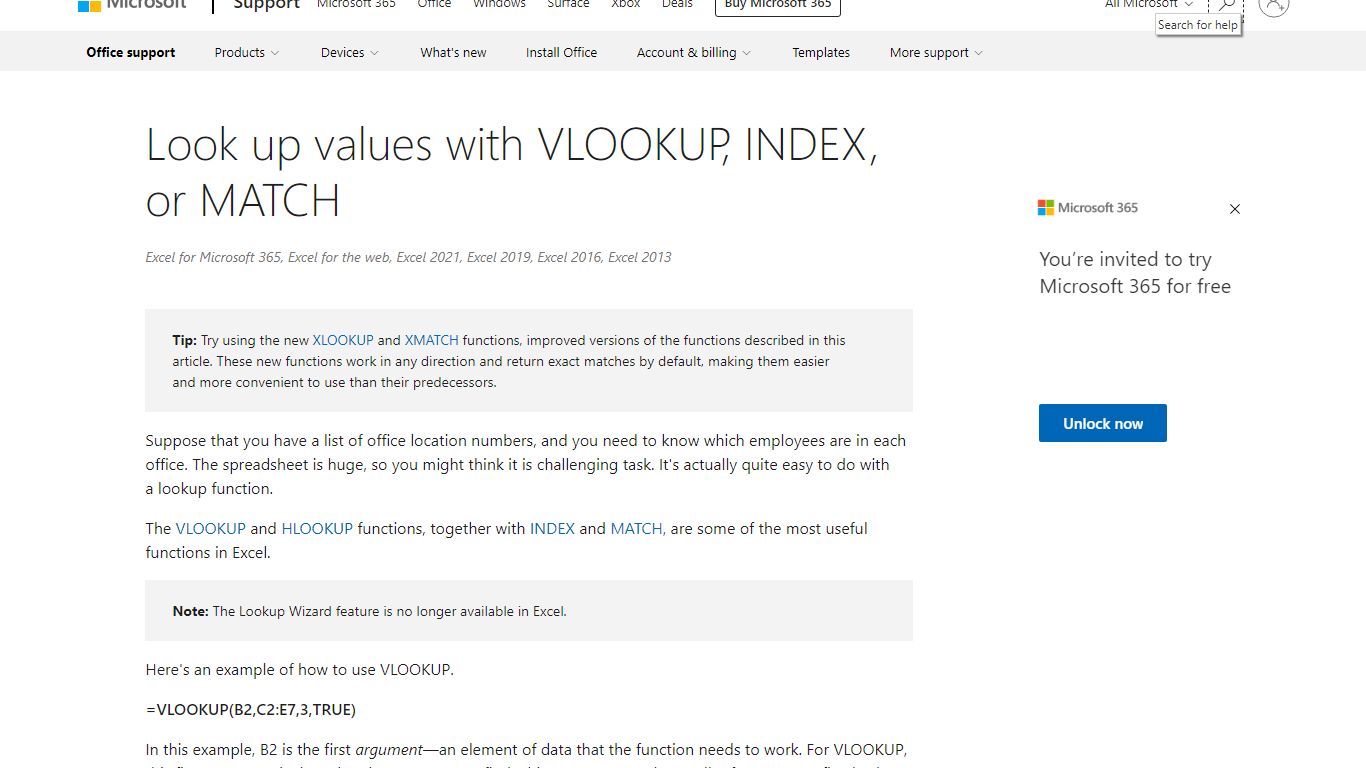Expand the All Microsoft dropdown
Screen dimensions: 1366x768
point(1149,5)
